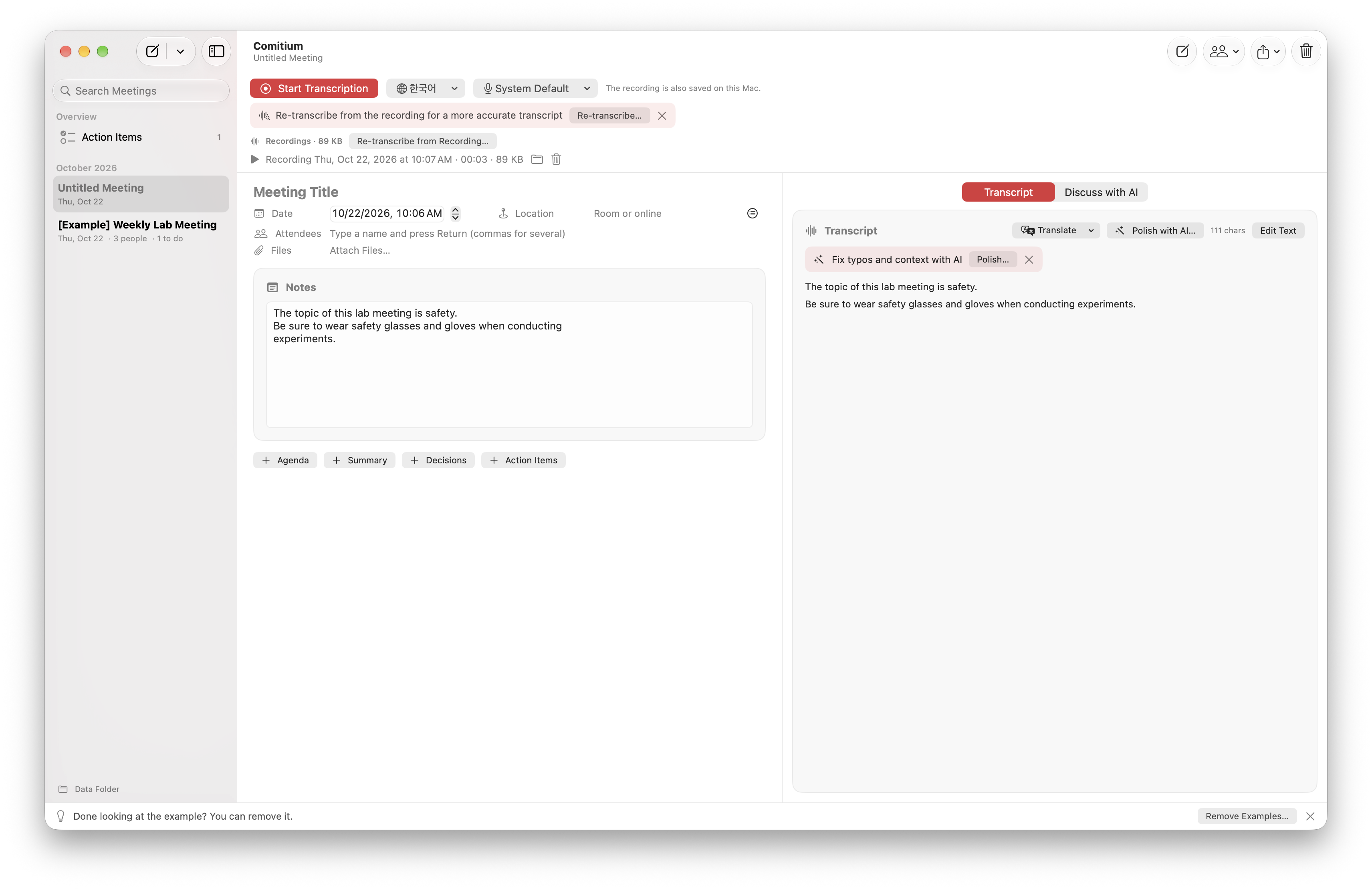Add a Summary section
The width and height of the screenshot is (1372, 889).
tap(360, 460)
